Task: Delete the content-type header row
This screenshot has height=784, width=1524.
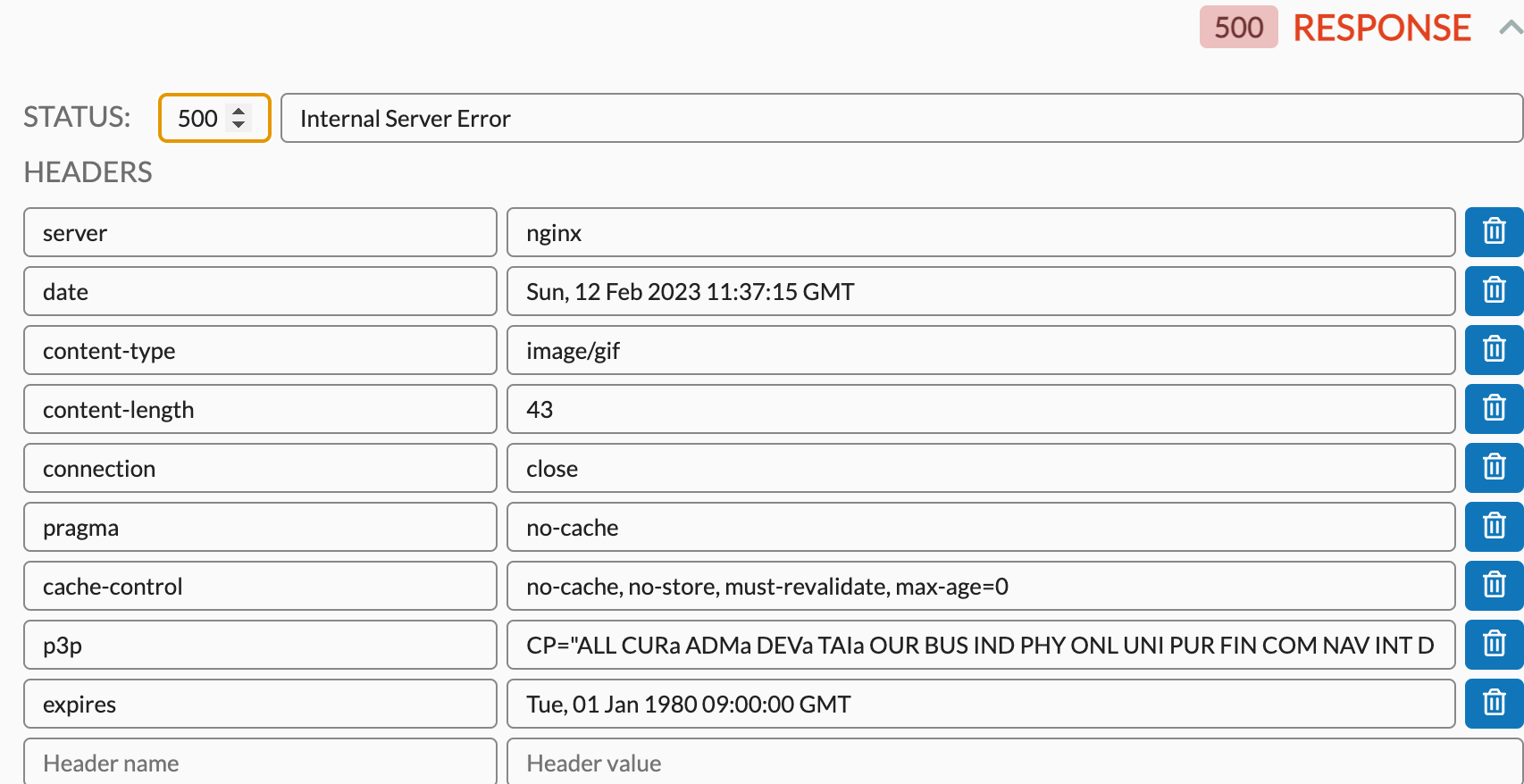Action: [1494, 350]
